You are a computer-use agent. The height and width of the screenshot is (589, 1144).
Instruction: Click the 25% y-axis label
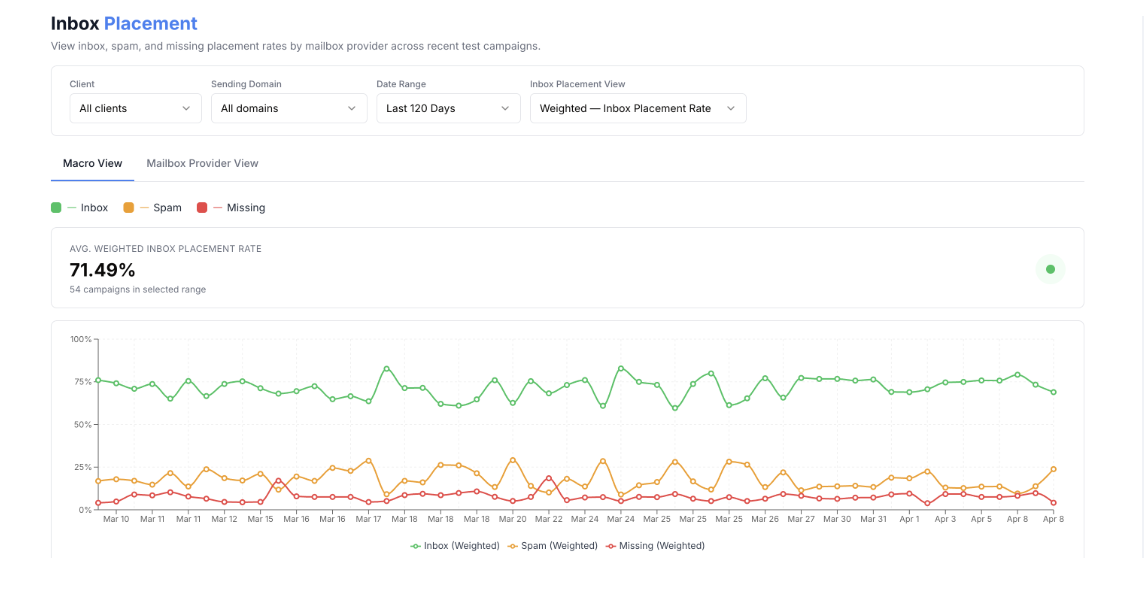pyautogui.click(x=82, y=467)
